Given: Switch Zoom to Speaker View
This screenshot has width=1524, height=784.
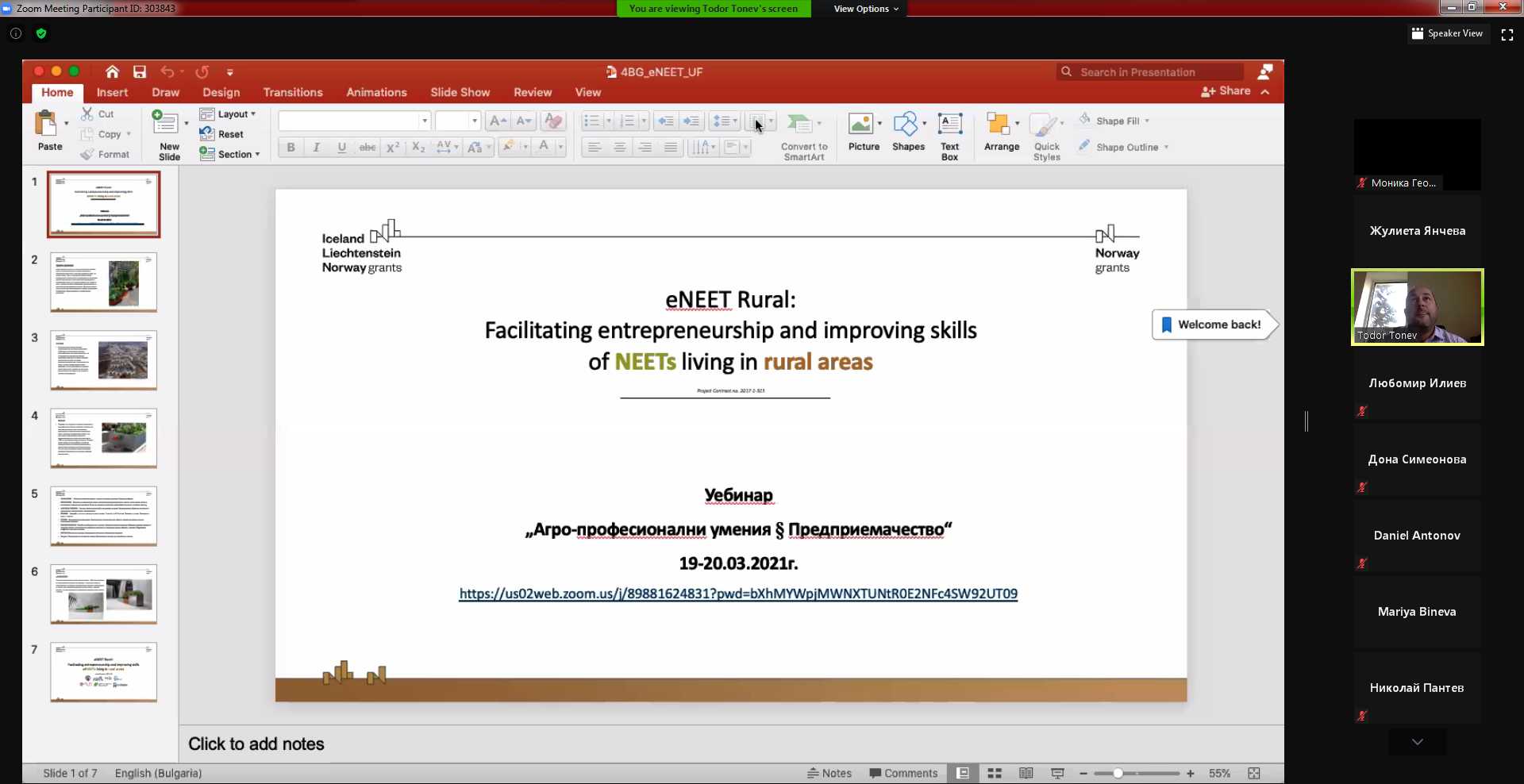Looking at the screenshot, I should pyautogui.click(x=1447, y=33).
